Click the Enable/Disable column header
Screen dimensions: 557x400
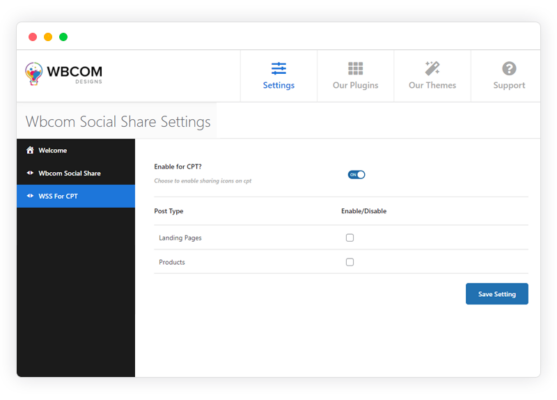(364, 211)
